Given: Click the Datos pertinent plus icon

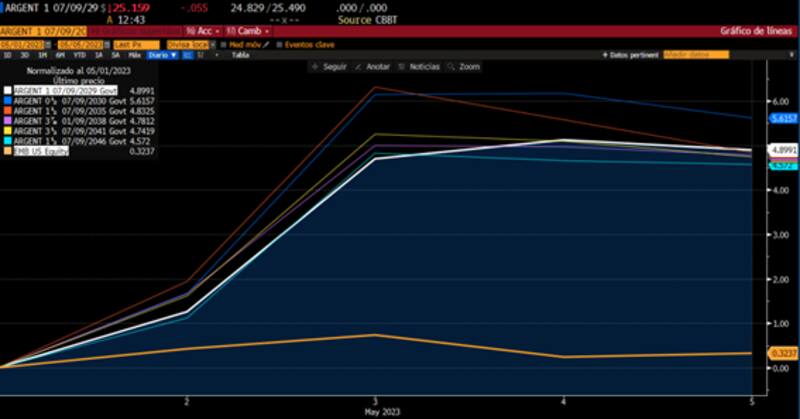Looking at the screenshot, I should (x=603, y=55).
